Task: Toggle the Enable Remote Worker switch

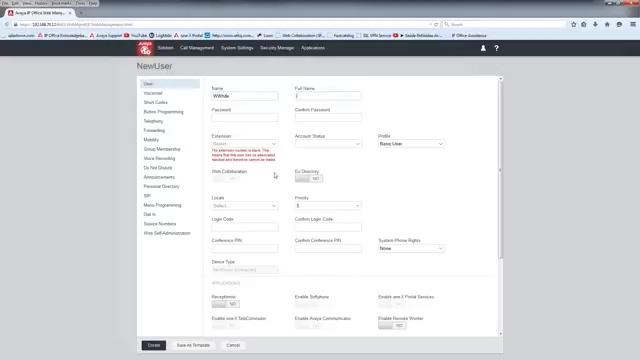Action: tap(392, 325)
